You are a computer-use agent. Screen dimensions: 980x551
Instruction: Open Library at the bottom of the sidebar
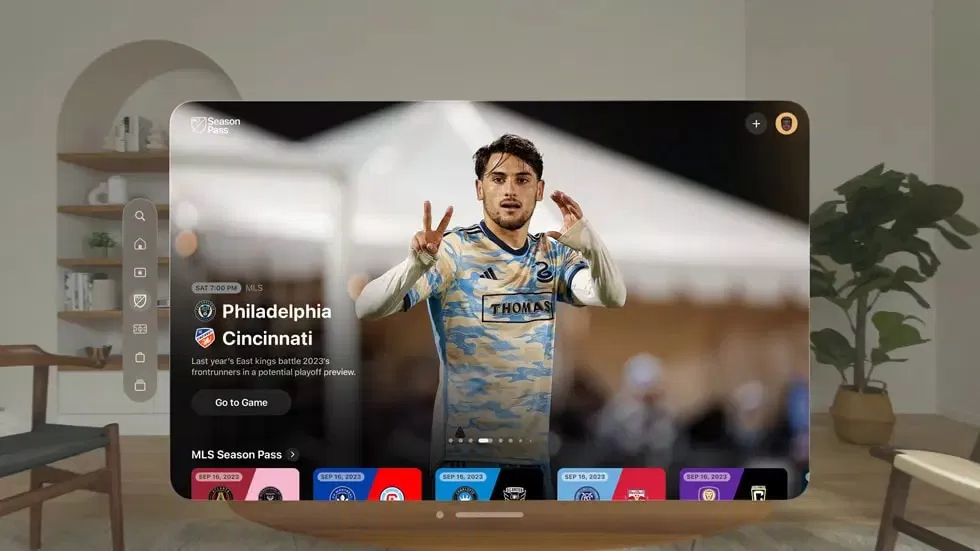(x=140, y=385)
